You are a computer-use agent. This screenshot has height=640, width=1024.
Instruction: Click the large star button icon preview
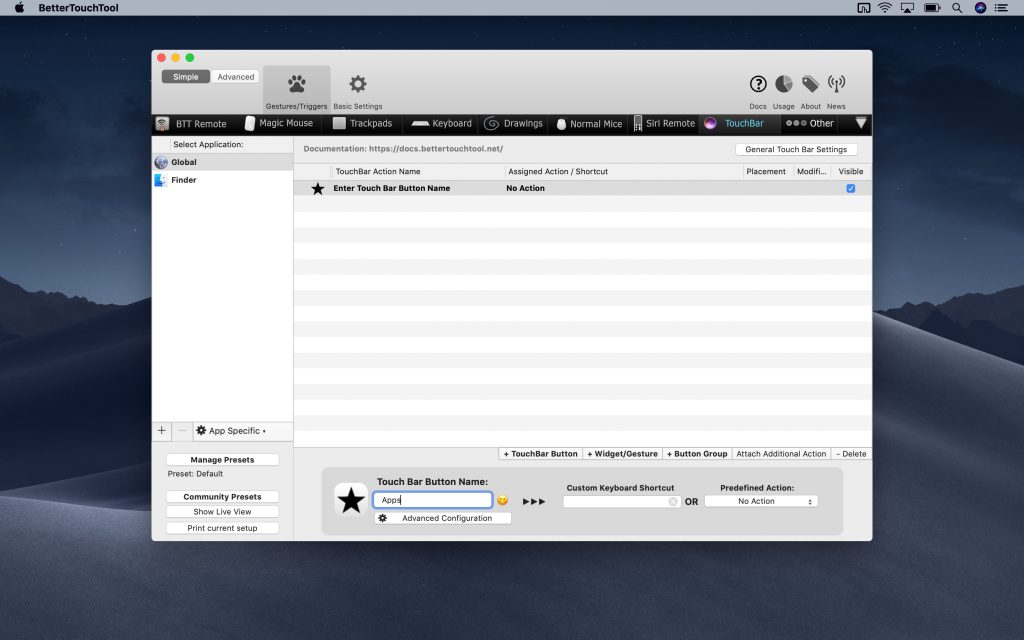coord(351,500)
